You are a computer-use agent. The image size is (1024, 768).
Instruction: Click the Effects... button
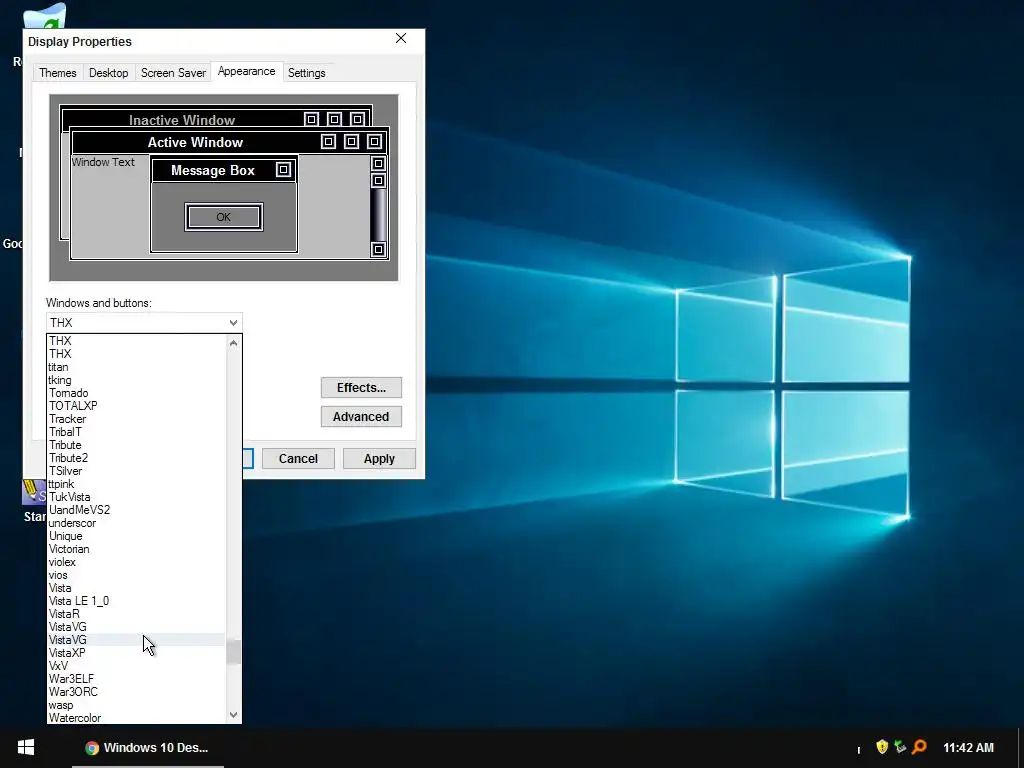(x=361, y=387)
